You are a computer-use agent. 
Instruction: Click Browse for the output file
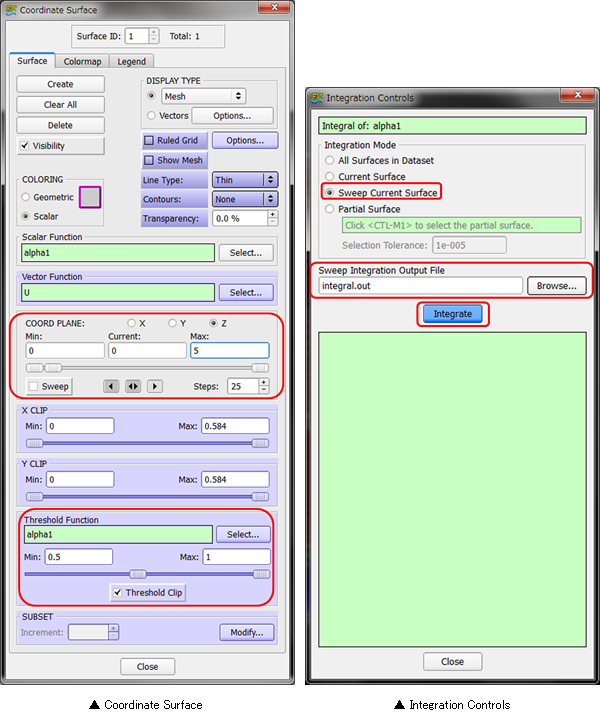[x=556, y=286]
